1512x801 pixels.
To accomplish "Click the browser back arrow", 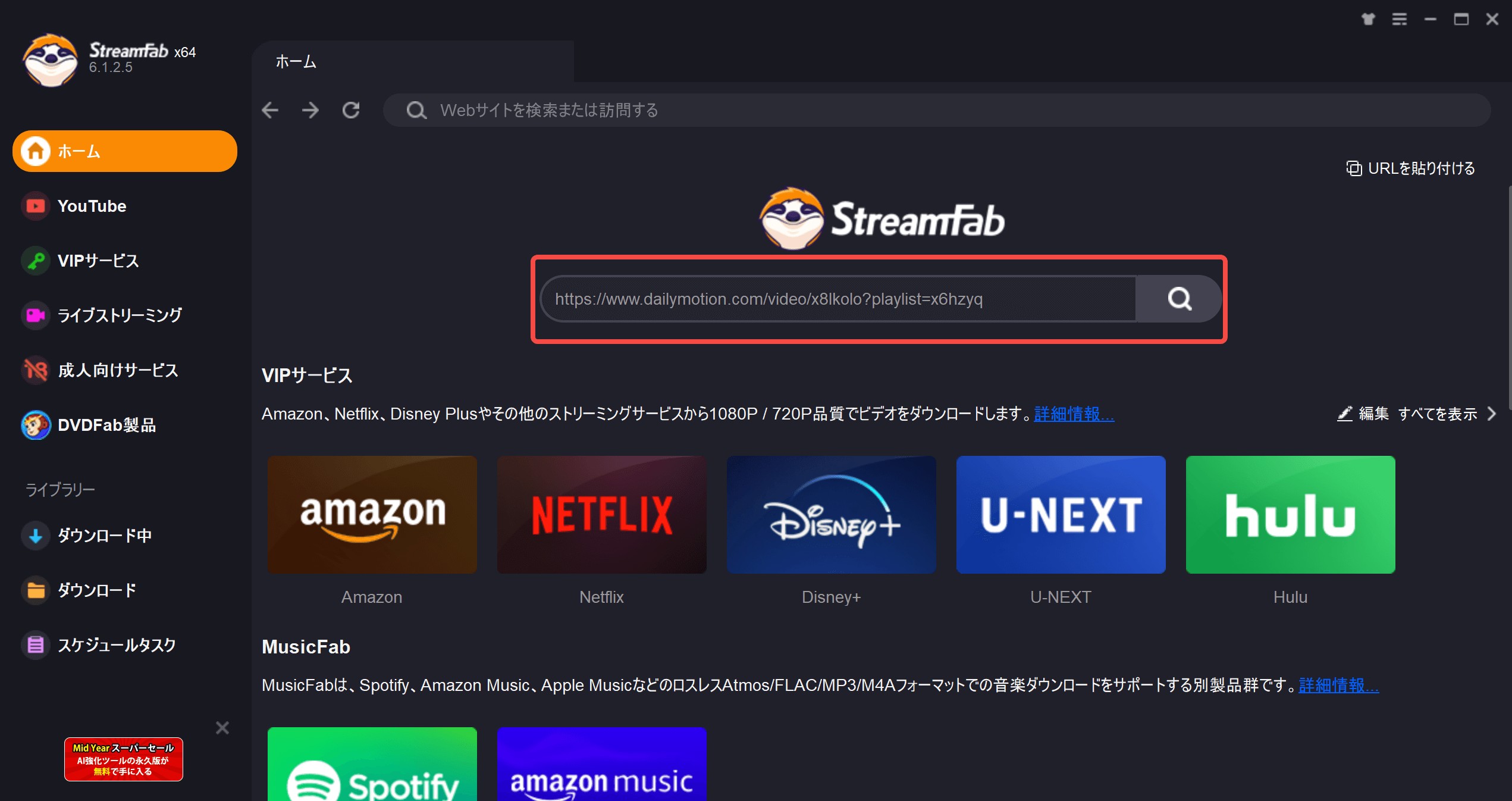I will [270, 110].
